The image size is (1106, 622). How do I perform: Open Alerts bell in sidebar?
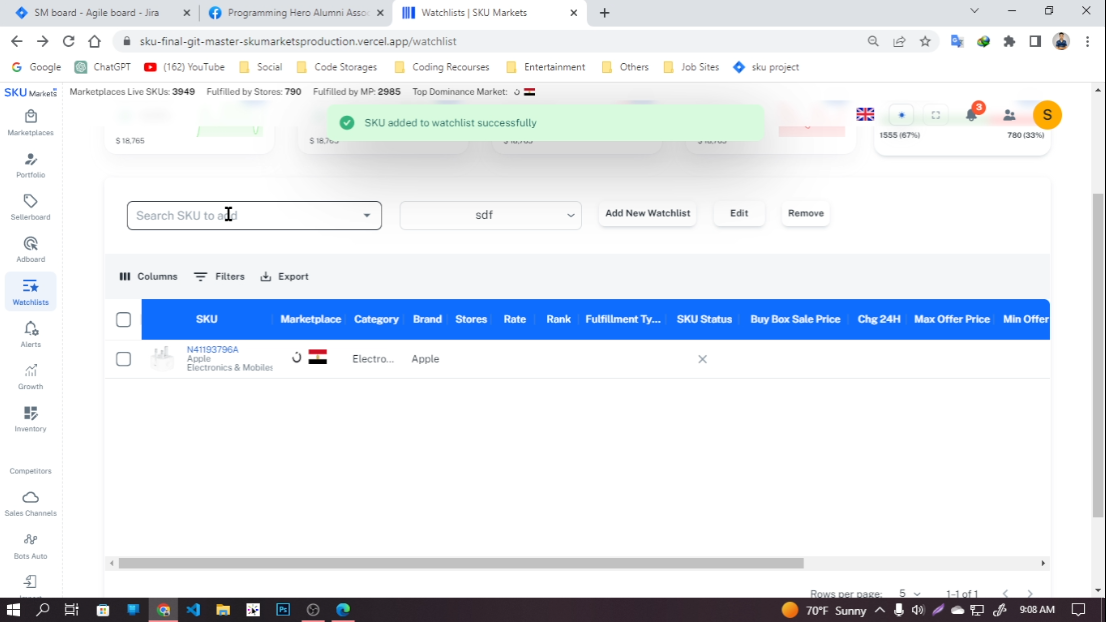(30, 334)
